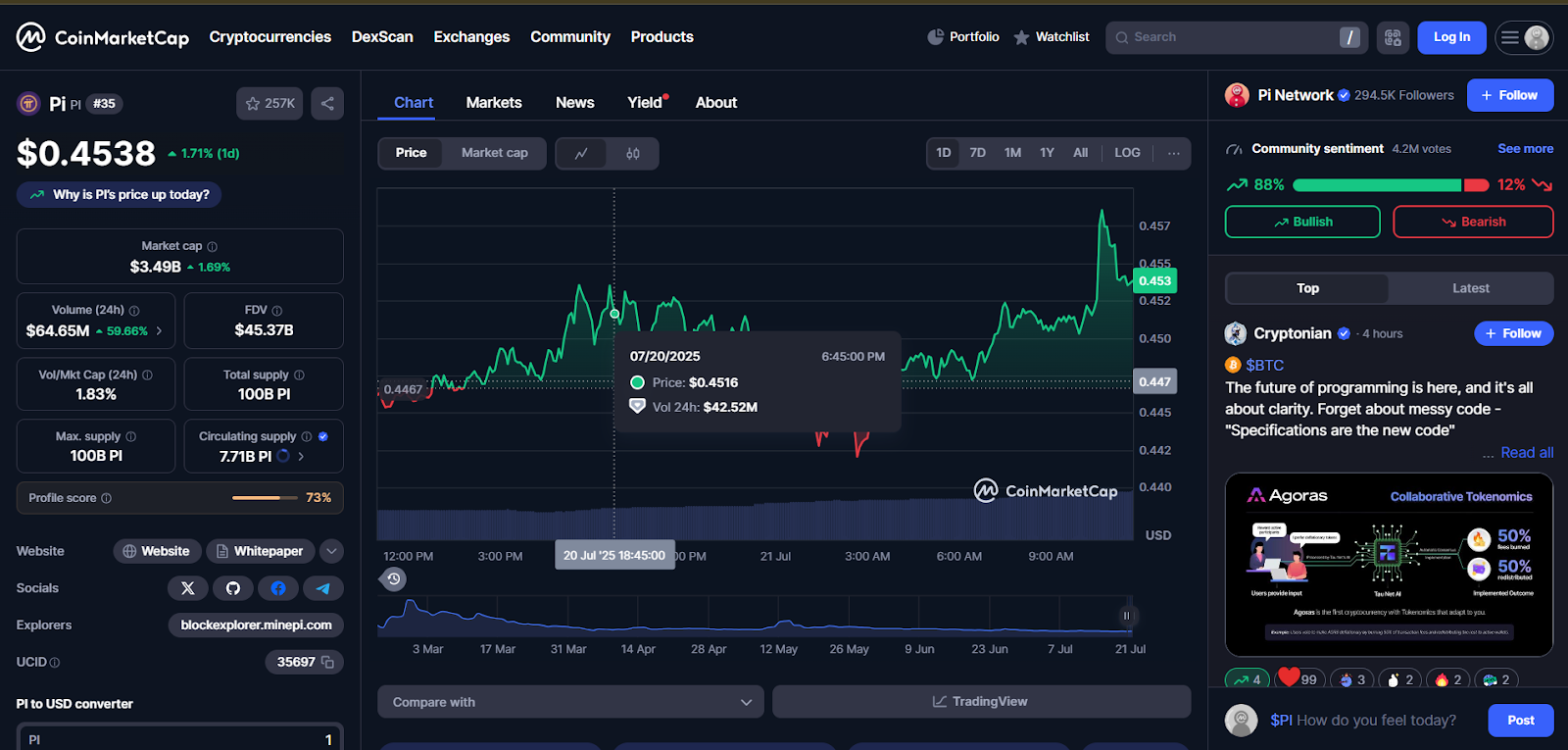Add Pi to watchlist via 257K star
The image size is (1568, 750).
(x=269, y=103)
